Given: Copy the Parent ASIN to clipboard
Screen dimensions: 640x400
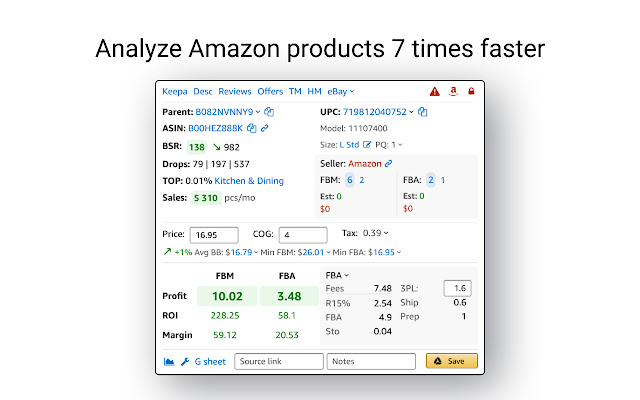Looking at the screenshot, I should point(269,112).
